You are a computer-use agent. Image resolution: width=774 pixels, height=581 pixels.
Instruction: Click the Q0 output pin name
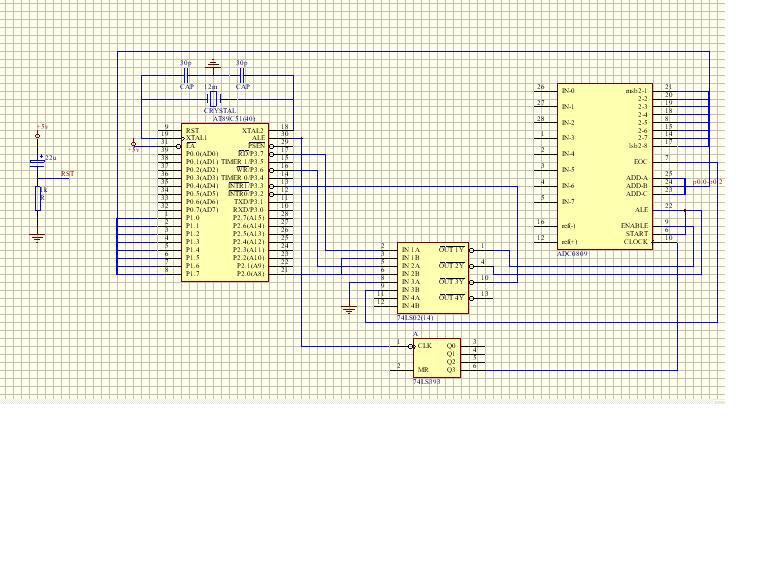point(451,346)
